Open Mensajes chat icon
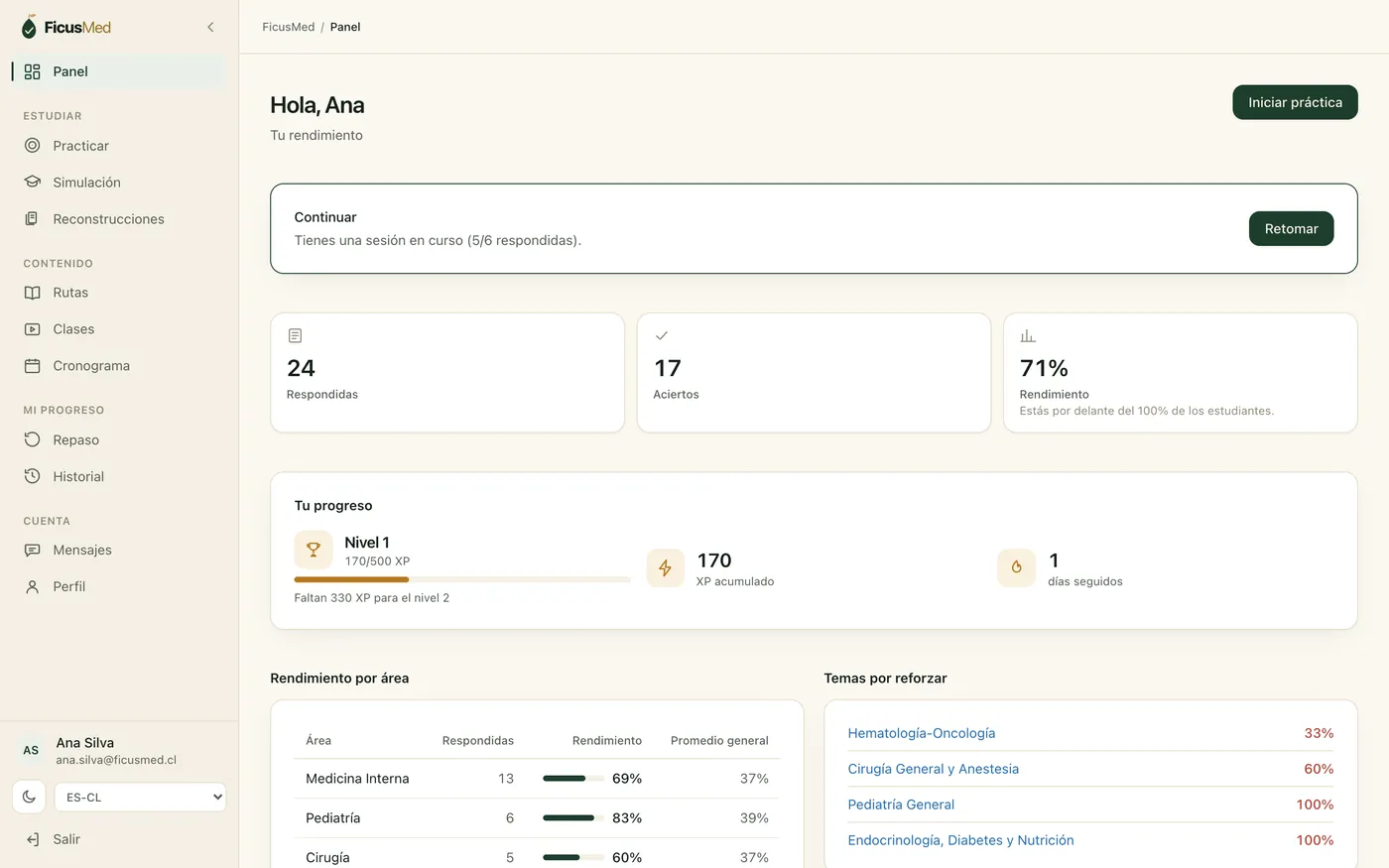This screenshot has height=868, width=1389. pyautogui.click(x=33, y=551)
